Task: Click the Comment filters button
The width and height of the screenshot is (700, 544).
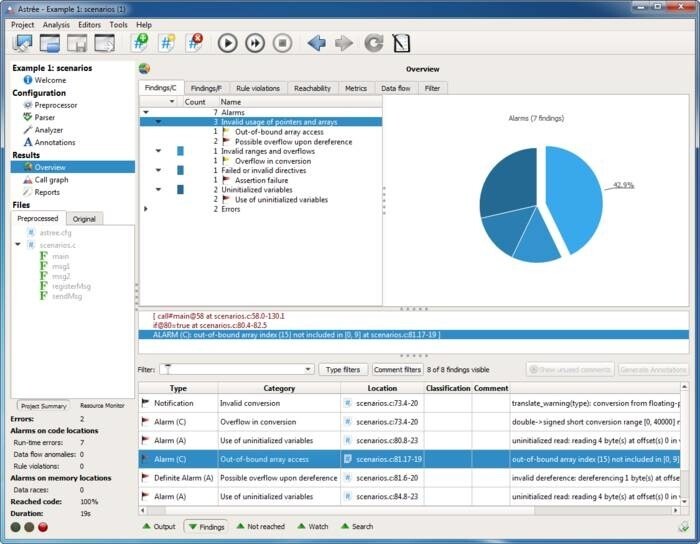Action: click(x=397, y=369)
